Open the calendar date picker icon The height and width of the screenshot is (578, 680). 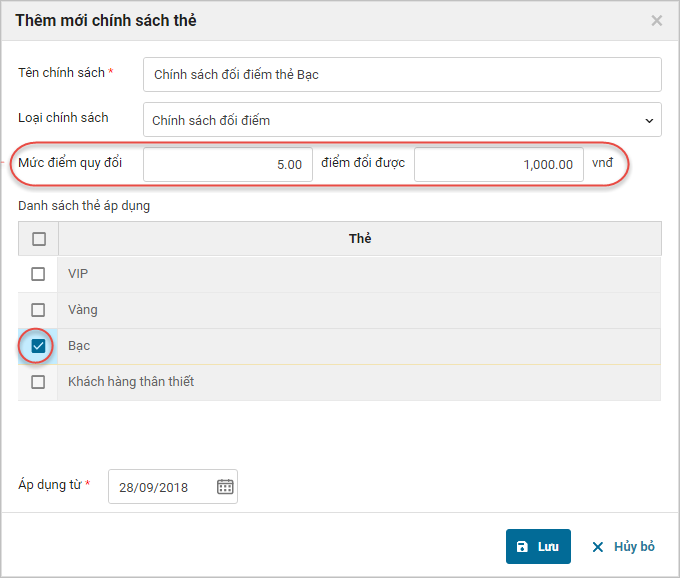point(225,487)
